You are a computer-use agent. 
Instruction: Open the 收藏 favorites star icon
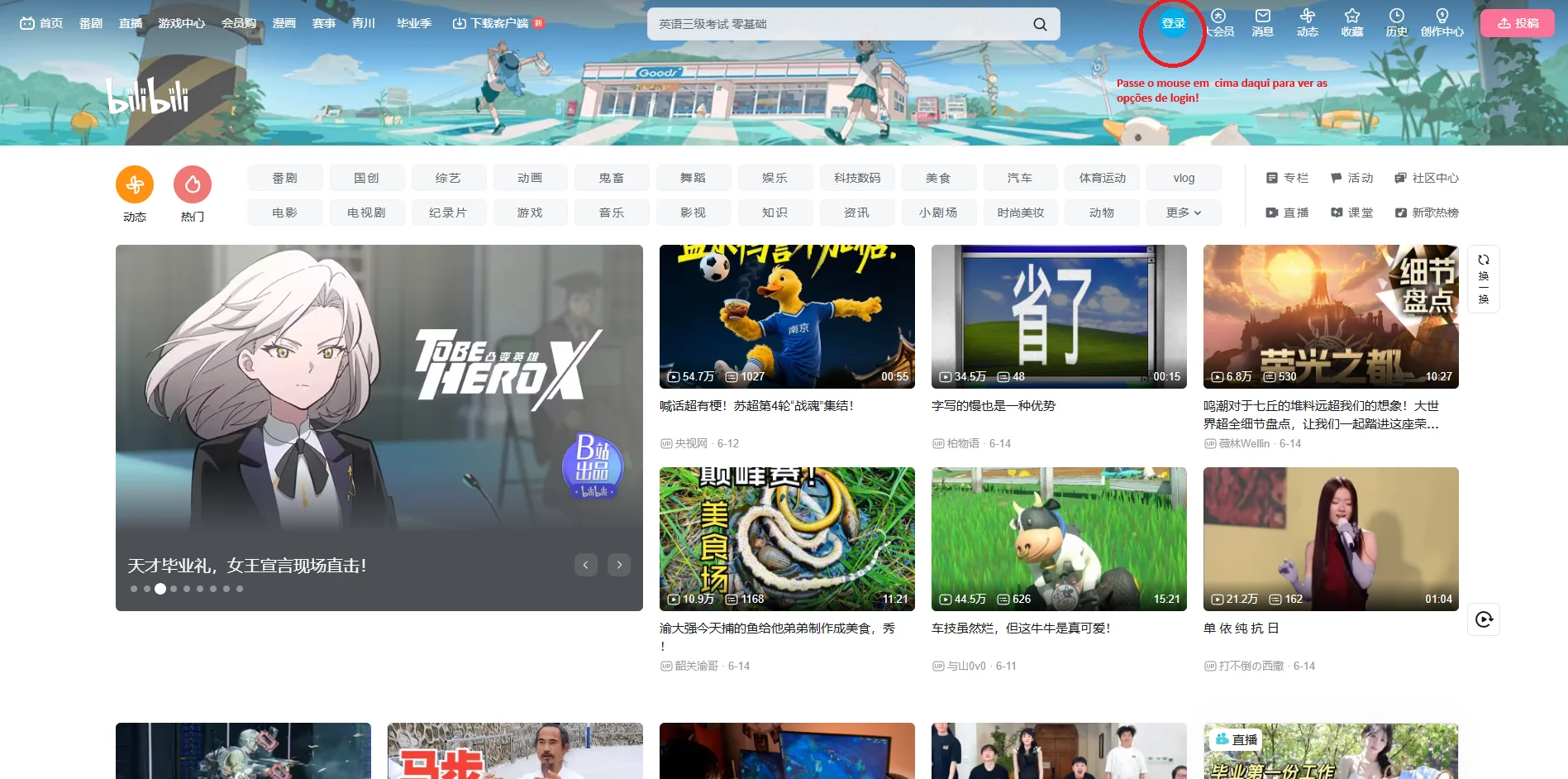(1352, 23)
